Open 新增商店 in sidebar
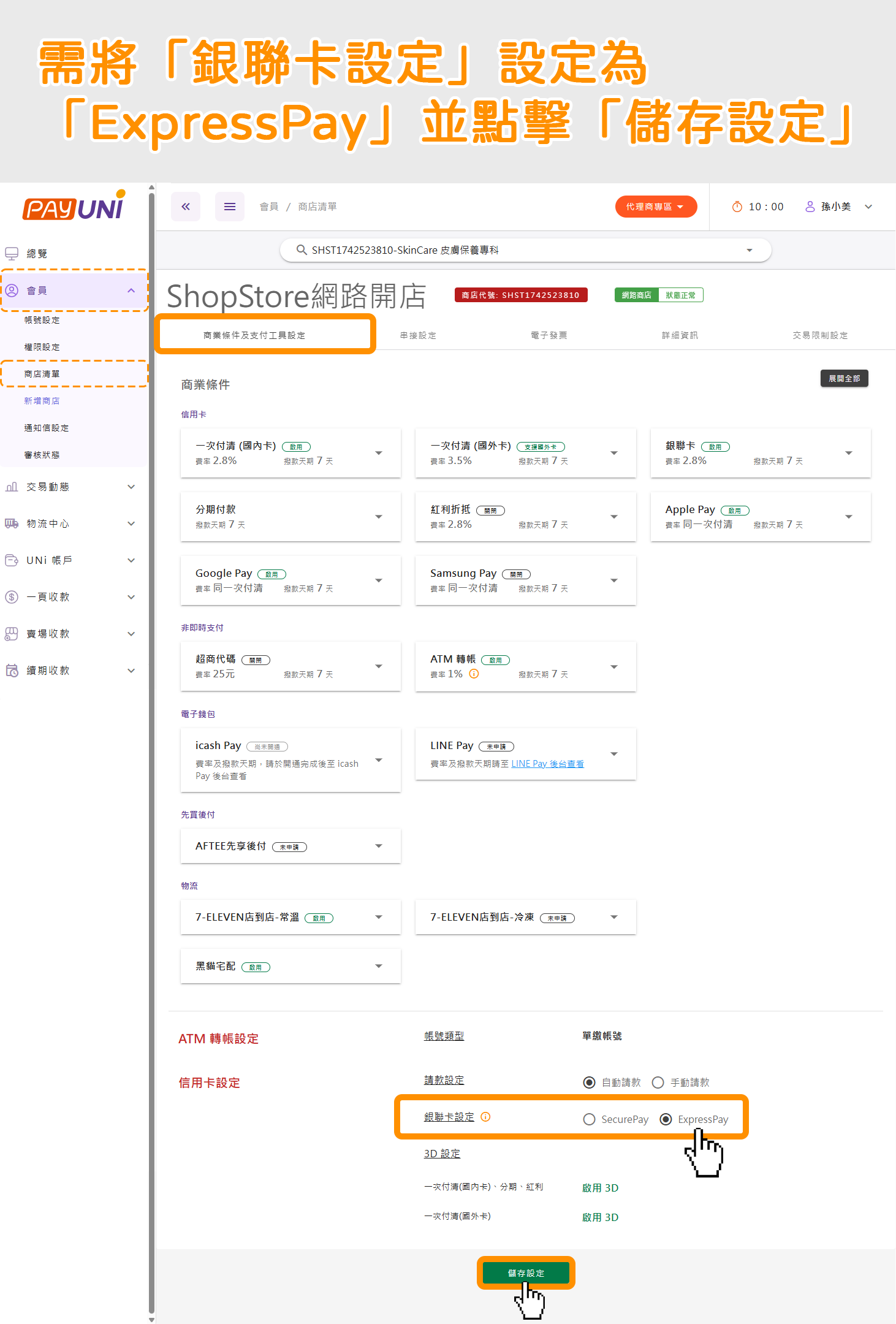 pyautogui.click(x=42, y=401)
